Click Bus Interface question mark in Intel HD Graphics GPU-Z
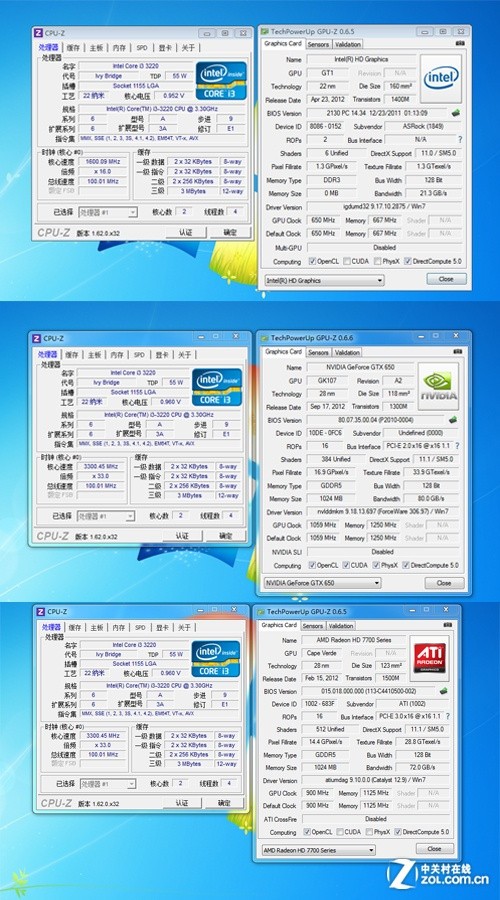Image resolution: width=500 pixels, height=900 pixels. point(460,139)
